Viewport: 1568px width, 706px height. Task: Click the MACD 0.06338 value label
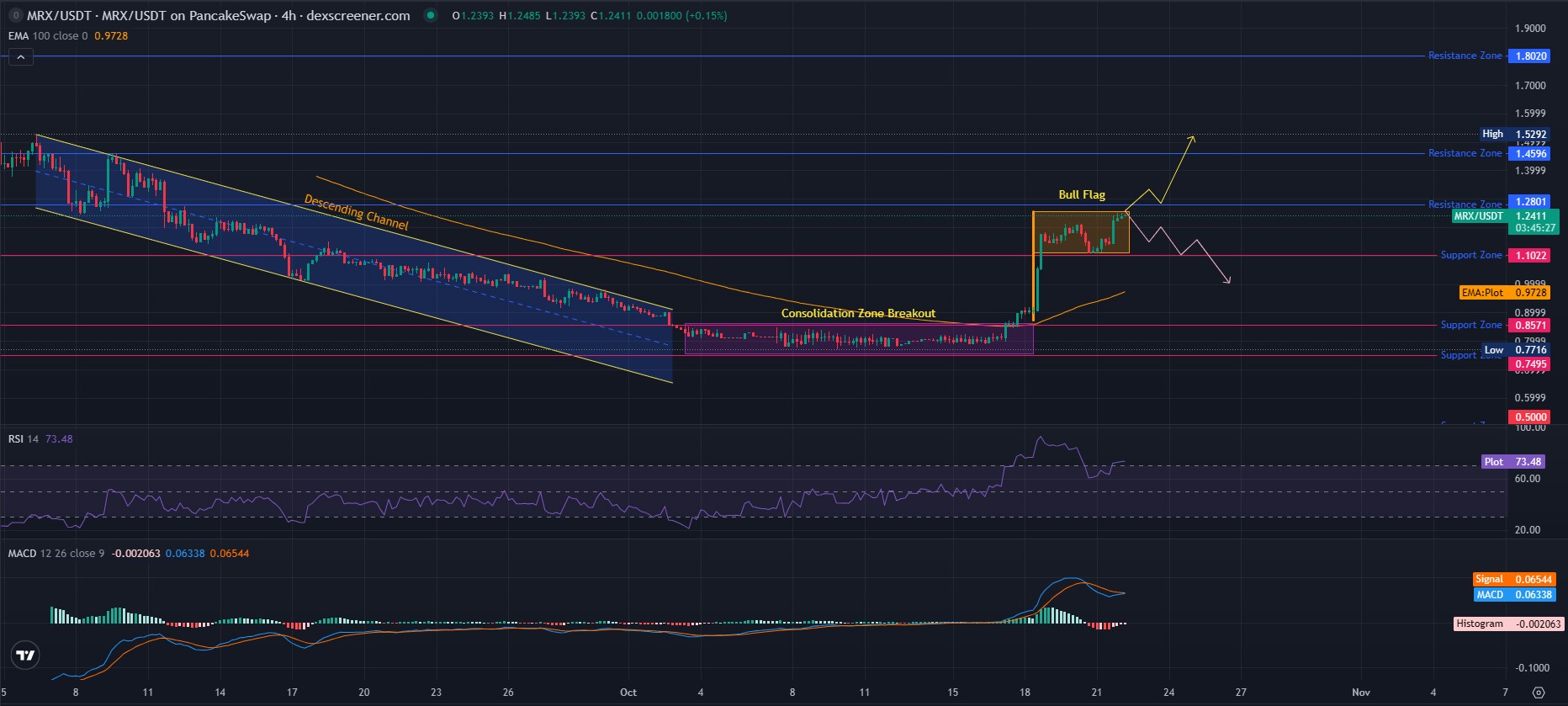(x=1514, y=595)
